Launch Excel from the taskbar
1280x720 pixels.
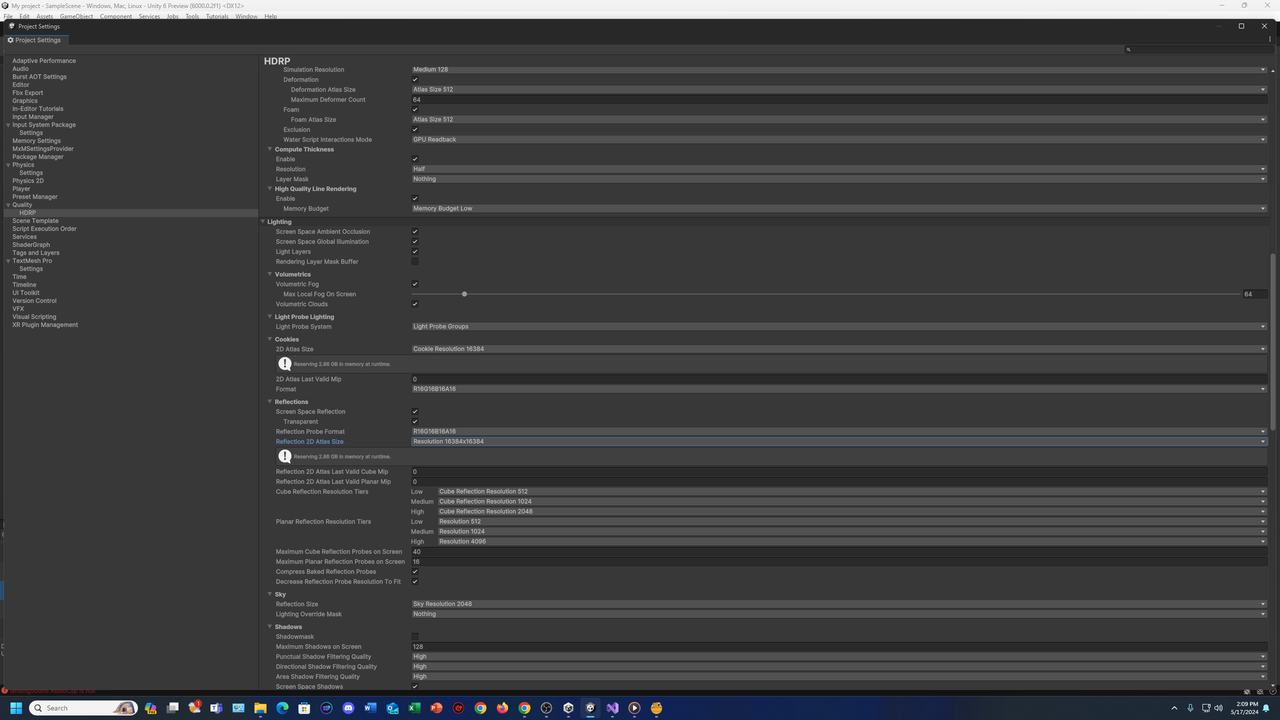[x=414, y=708]
